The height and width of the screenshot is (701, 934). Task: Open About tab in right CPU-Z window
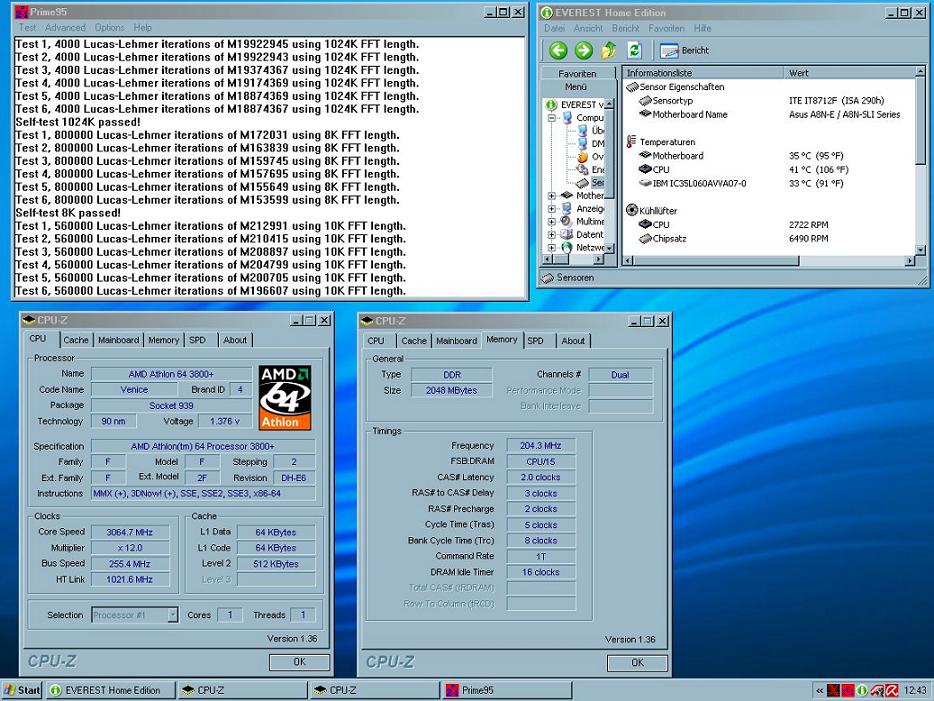(x=572, y=341)
